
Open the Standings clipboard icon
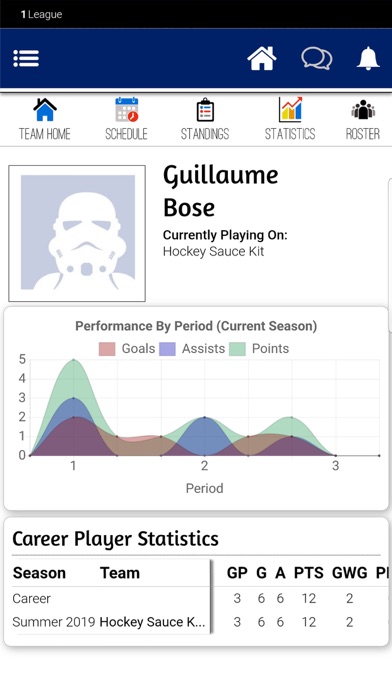click(x=205, y=110)
